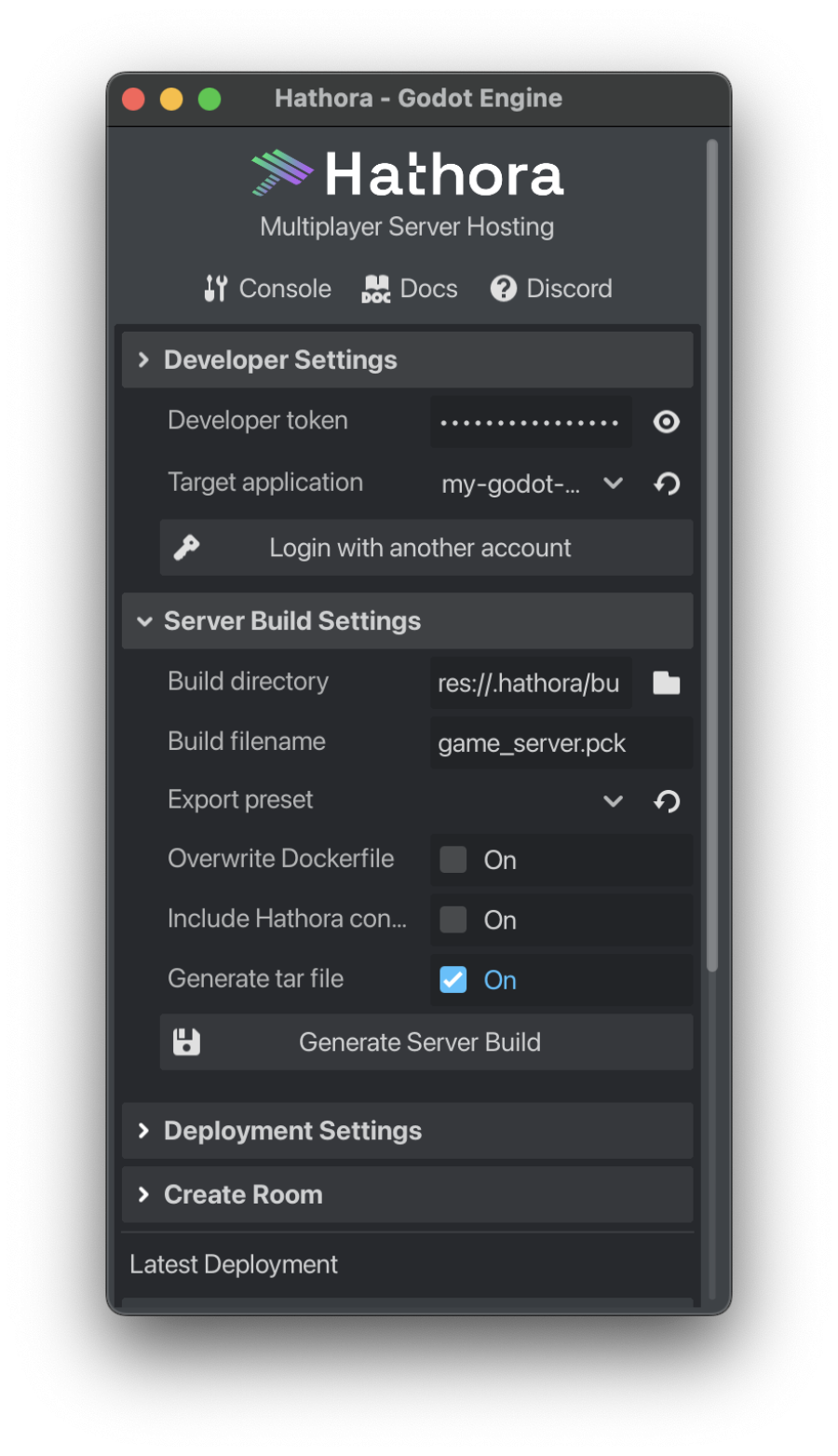
Task: Open the Console link
Action: point(267,289)
